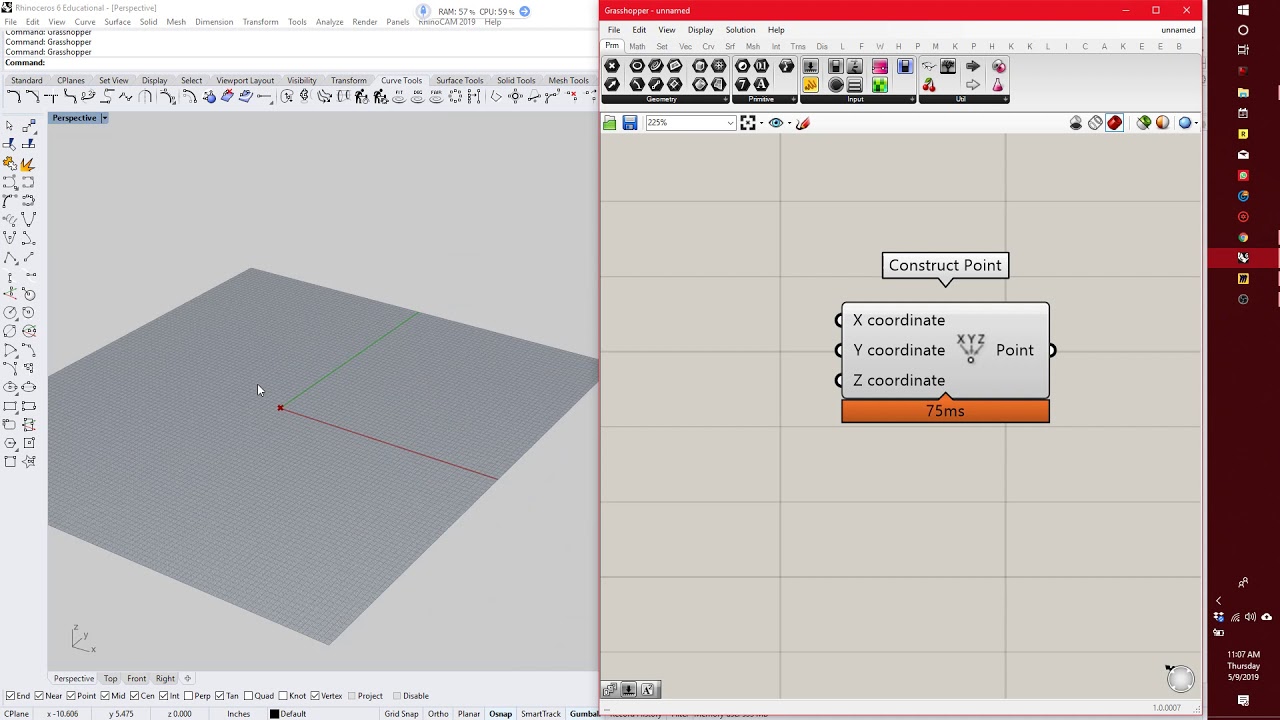Expand the Primitive group panel

tap(793, 99)
